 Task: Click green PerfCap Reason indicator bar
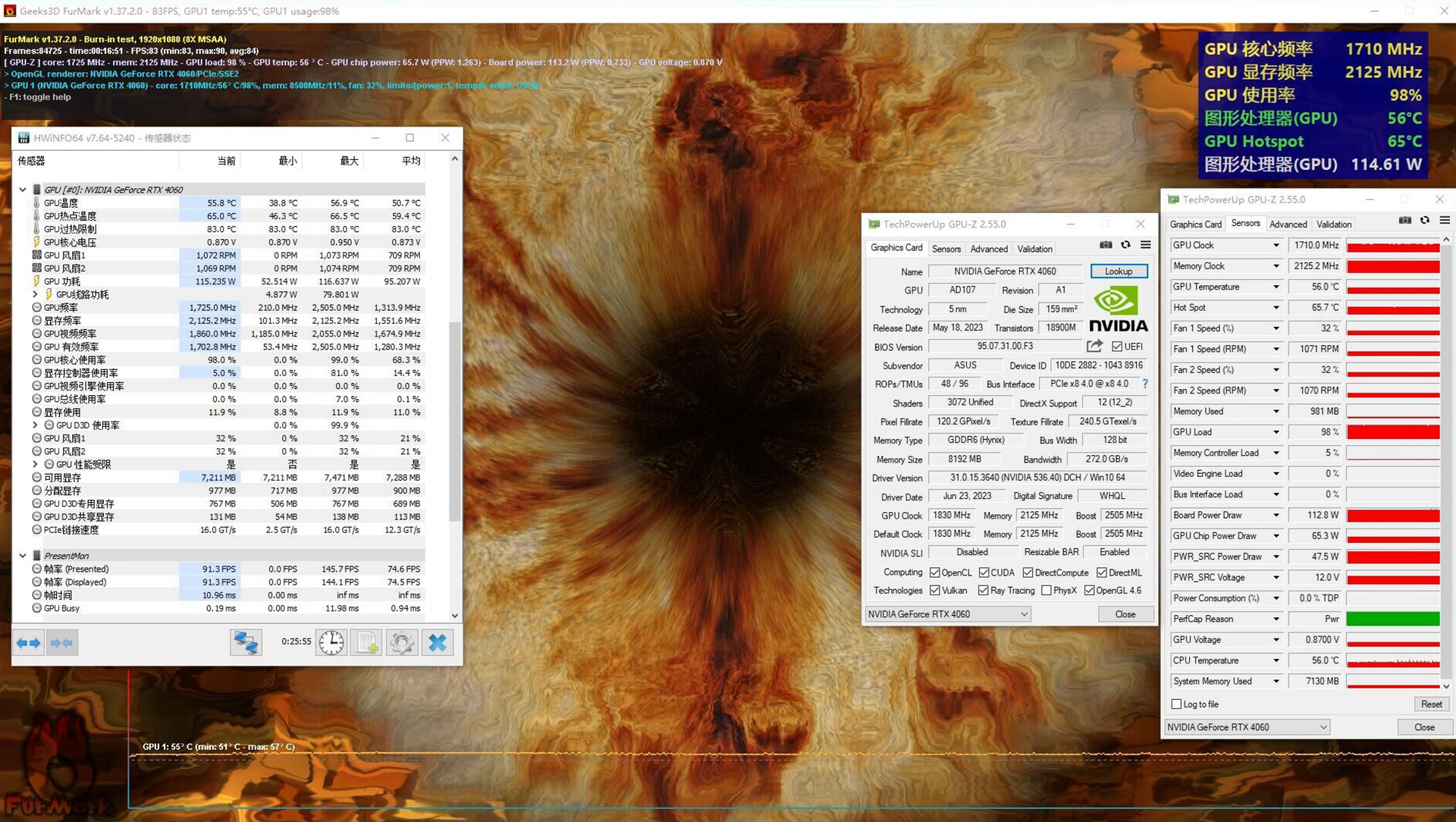pos(1392,619)
